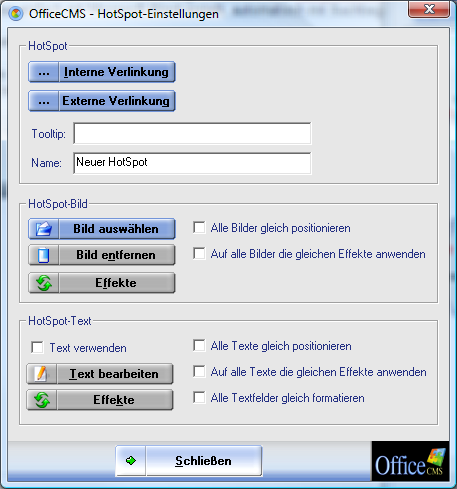Click the pencil icon of Text bearbeiten

click(x=42, y=374)
